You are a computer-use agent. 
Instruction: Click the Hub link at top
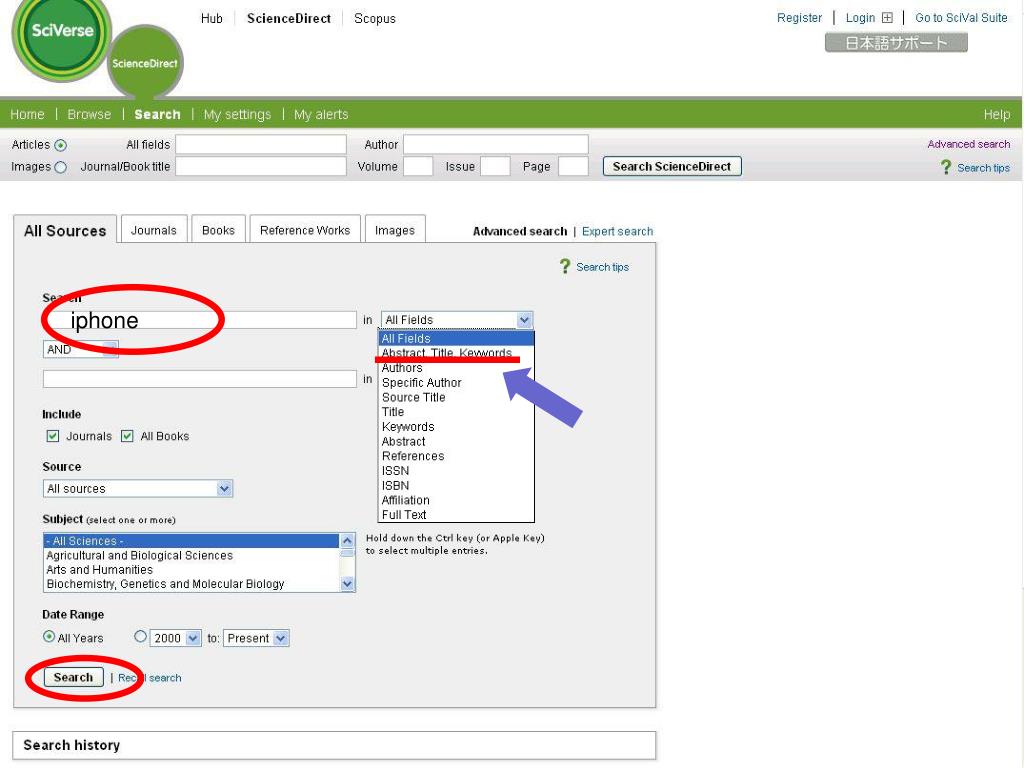click(x=212, y=18)
